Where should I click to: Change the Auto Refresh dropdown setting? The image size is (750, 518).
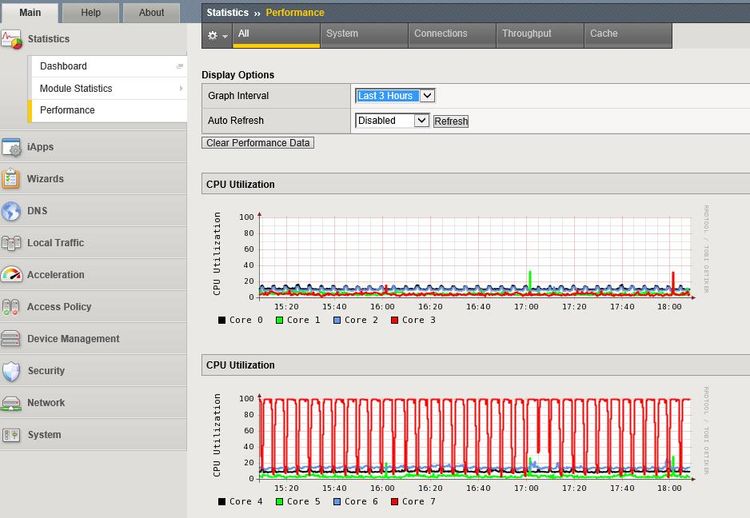[x=392, y=121]
